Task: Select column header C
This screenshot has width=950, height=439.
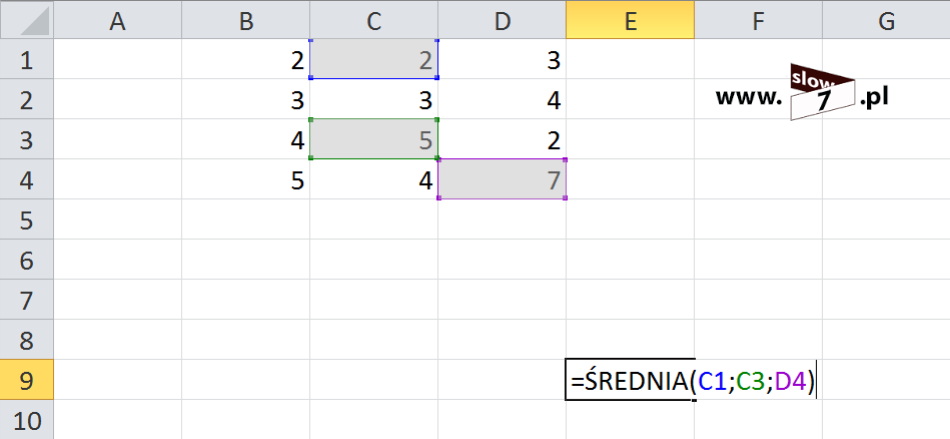Action: pos(374,20)
